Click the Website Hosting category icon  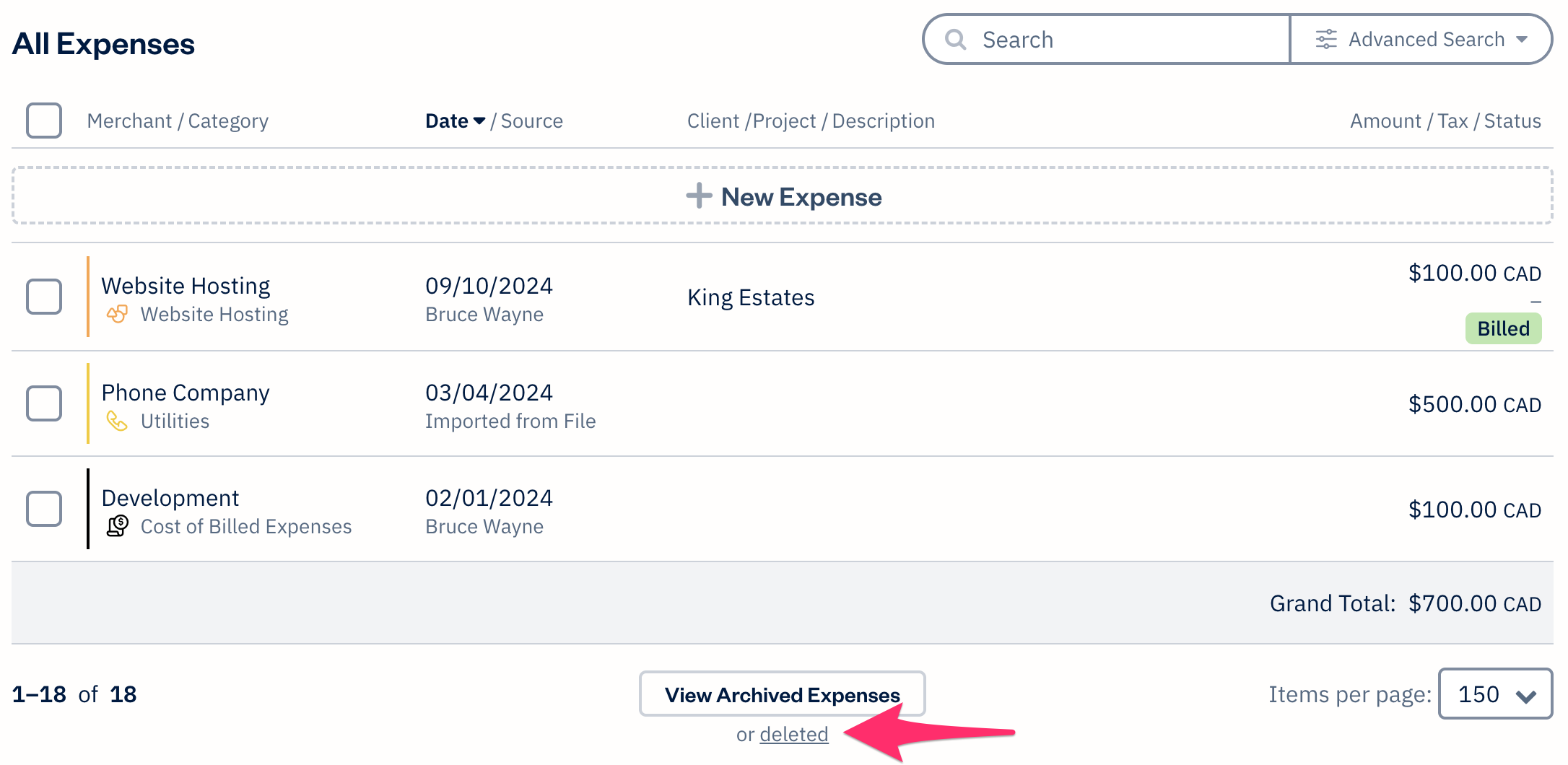[x=116, y=314]
